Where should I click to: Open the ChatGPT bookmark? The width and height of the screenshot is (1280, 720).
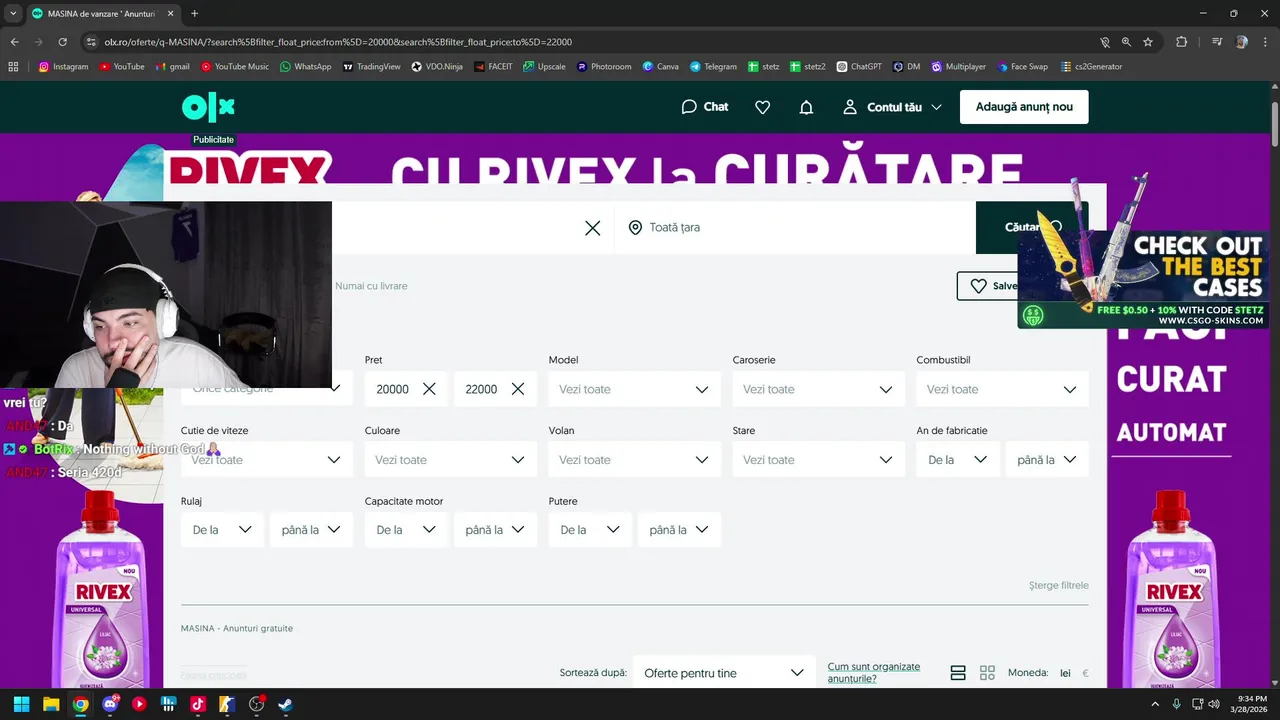(x=859, y=67)
